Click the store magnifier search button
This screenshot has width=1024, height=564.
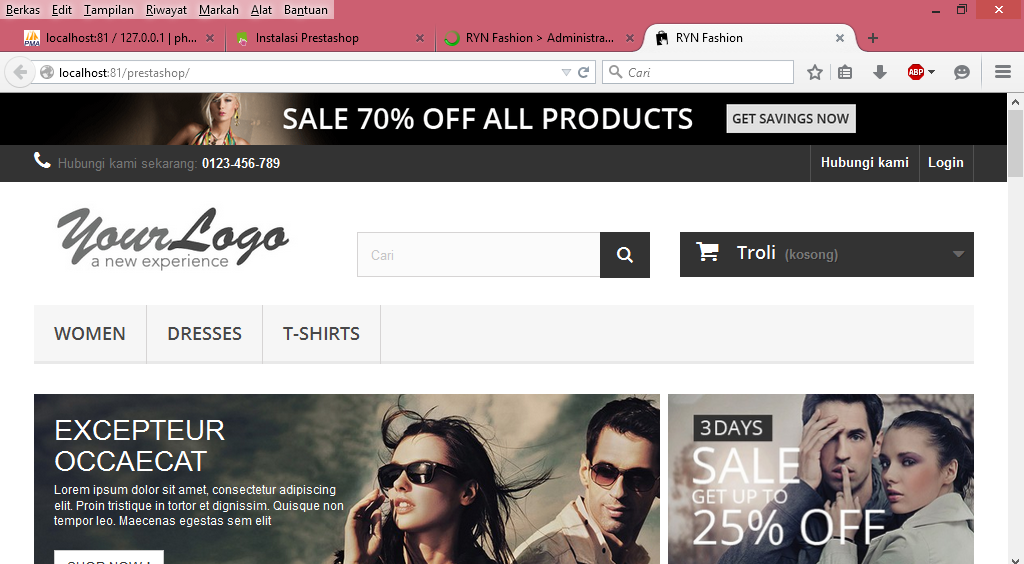[x=625, y=255]
